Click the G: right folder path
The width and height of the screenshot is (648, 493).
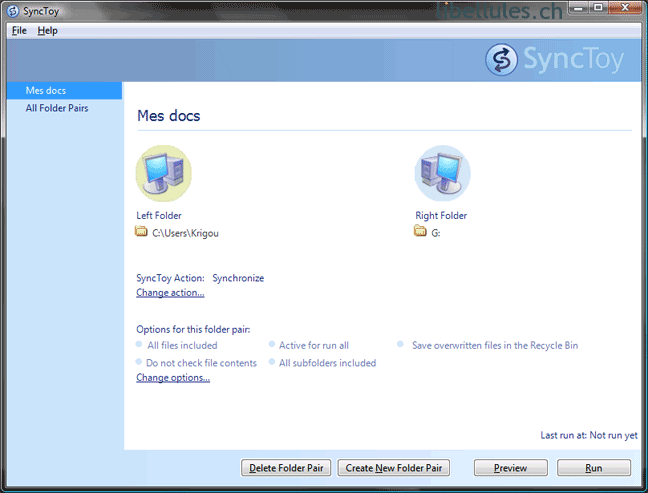(x=436, y=233)
